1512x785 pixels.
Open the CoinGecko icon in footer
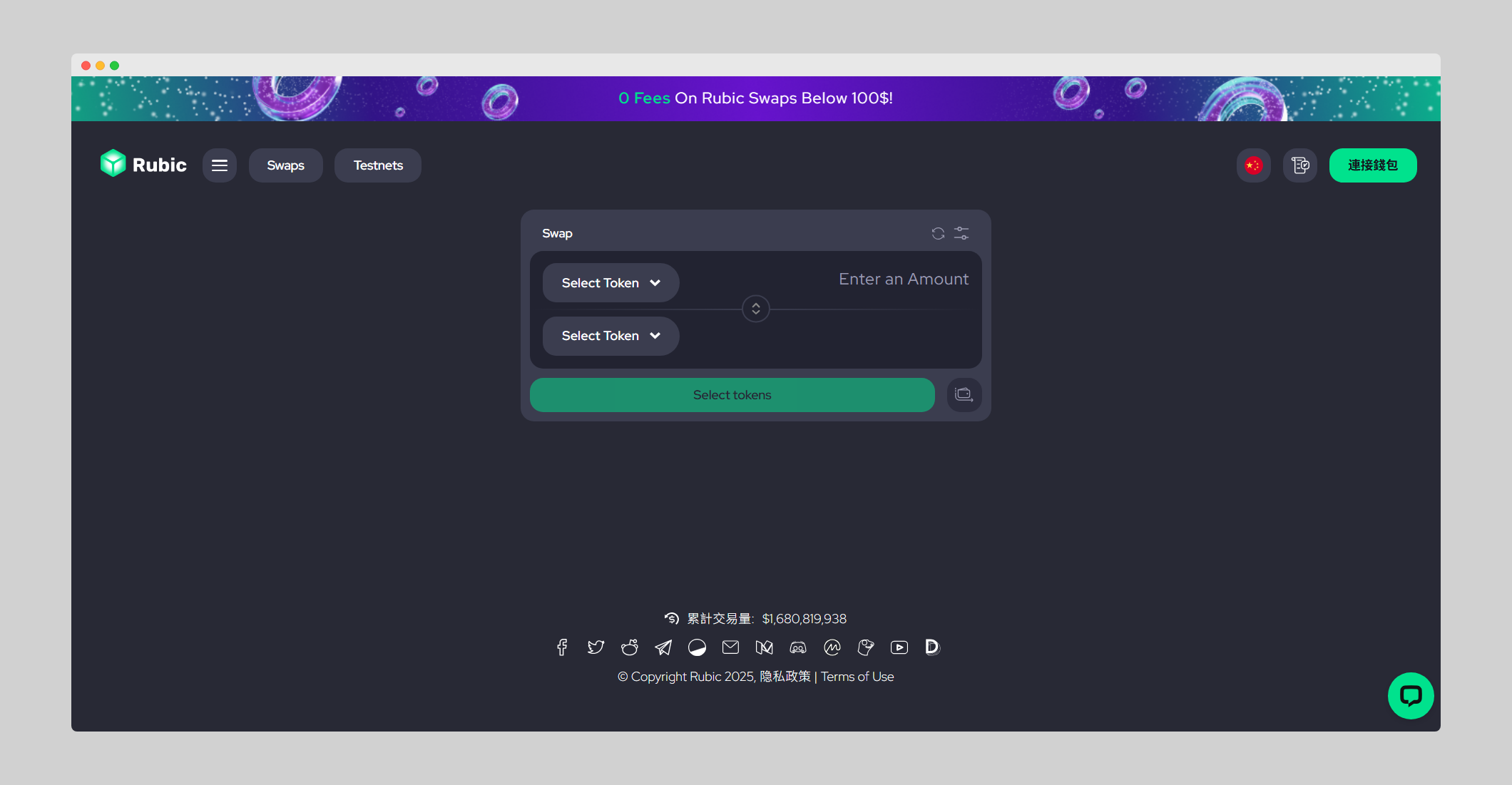click(x=865, y=647)
